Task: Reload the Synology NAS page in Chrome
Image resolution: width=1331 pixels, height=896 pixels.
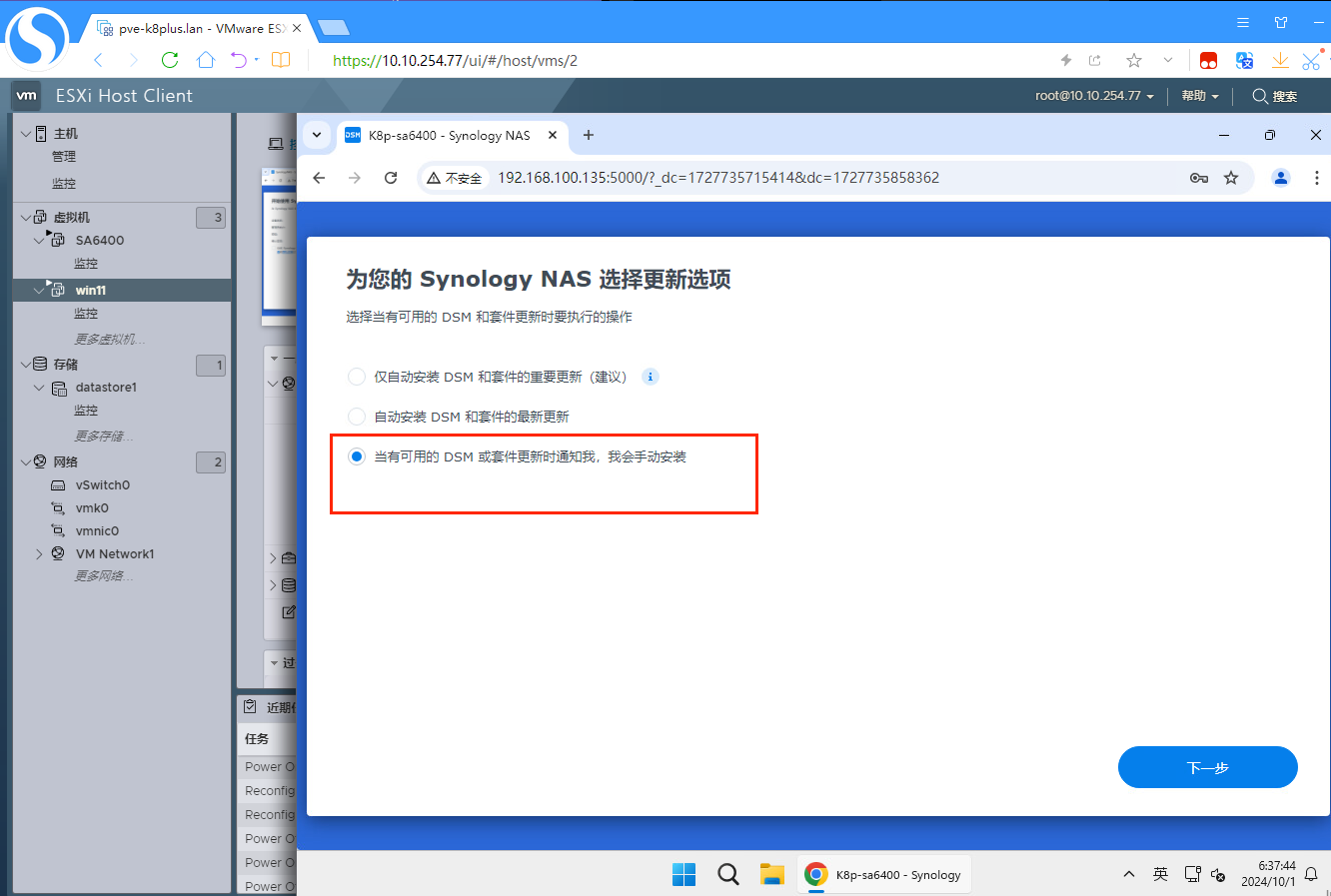Action: [391, 178]
